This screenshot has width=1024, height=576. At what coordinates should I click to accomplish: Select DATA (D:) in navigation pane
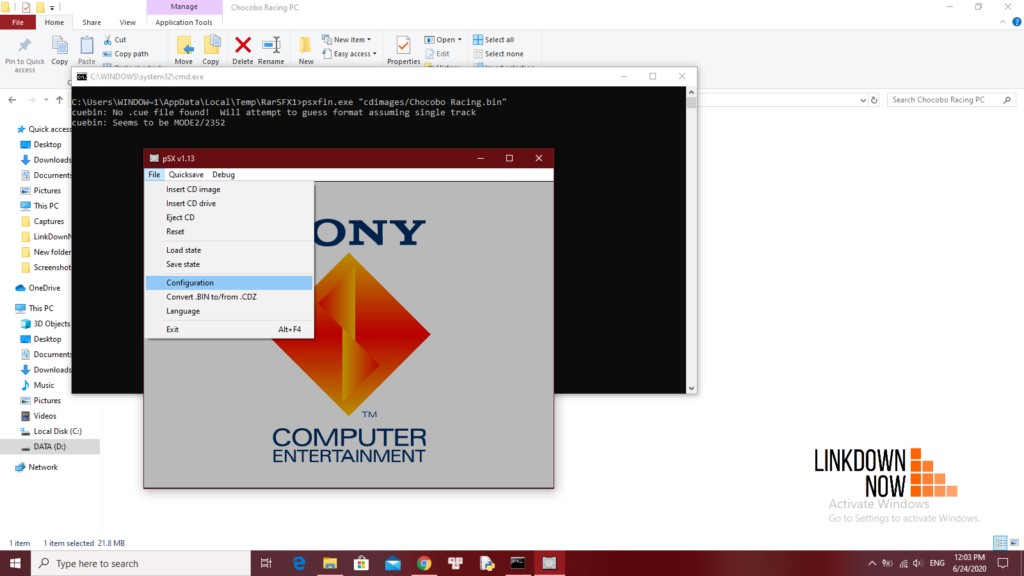click(x=50, y=447)
